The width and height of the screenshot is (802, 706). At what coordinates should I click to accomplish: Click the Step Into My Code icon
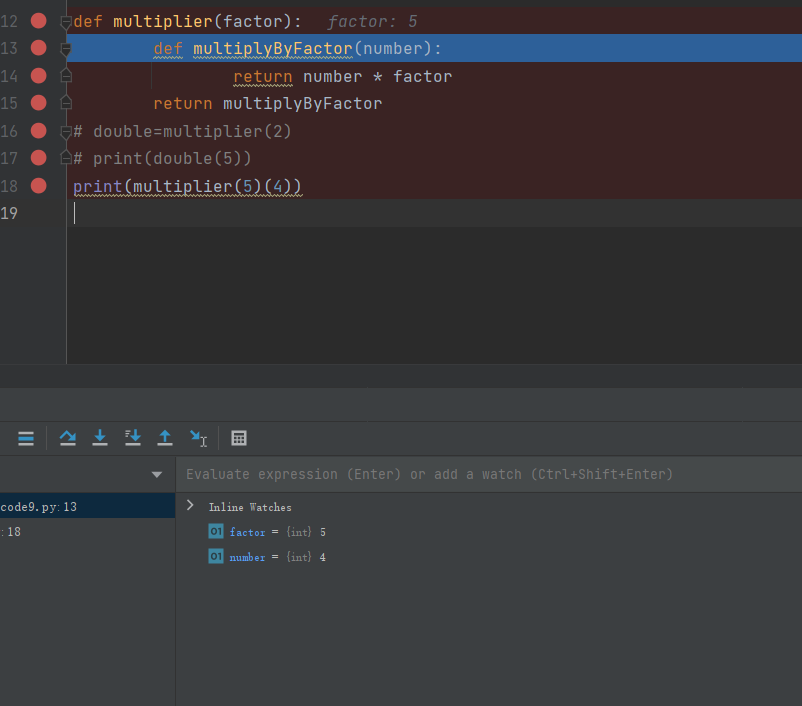[x=132, y=438]
